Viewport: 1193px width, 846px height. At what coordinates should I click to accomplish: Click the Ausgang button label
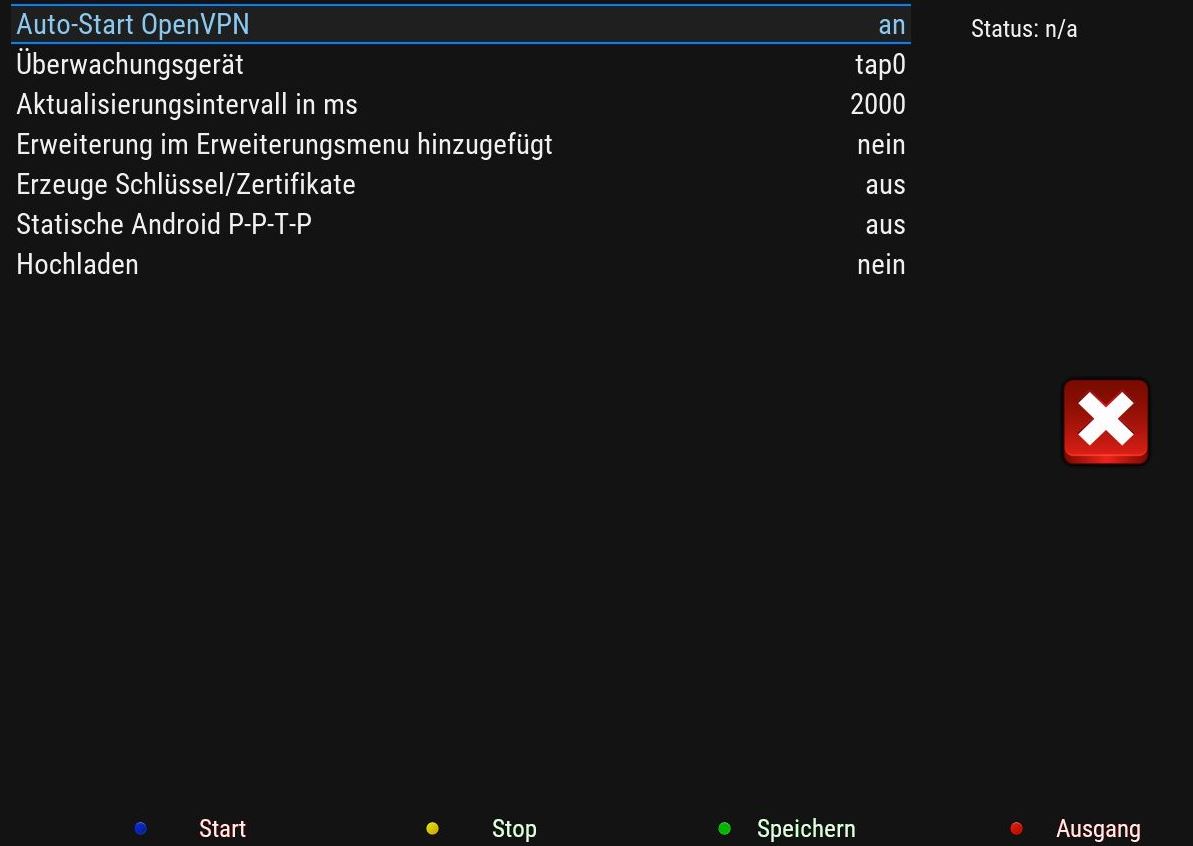[x=1098, y=829]
